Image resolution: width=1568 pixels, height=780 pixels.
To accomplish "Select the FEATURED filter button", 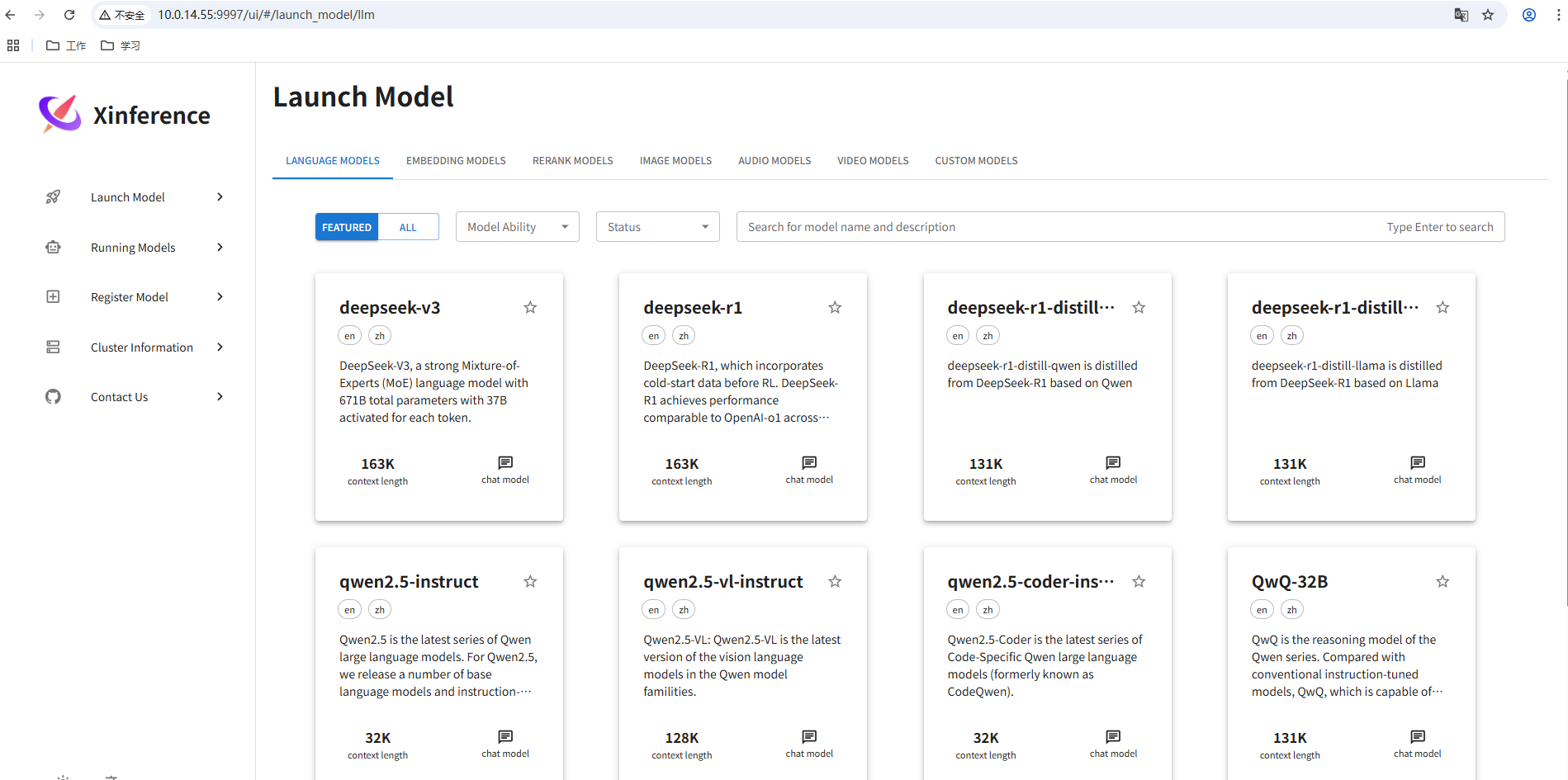I will click(347, 227).
